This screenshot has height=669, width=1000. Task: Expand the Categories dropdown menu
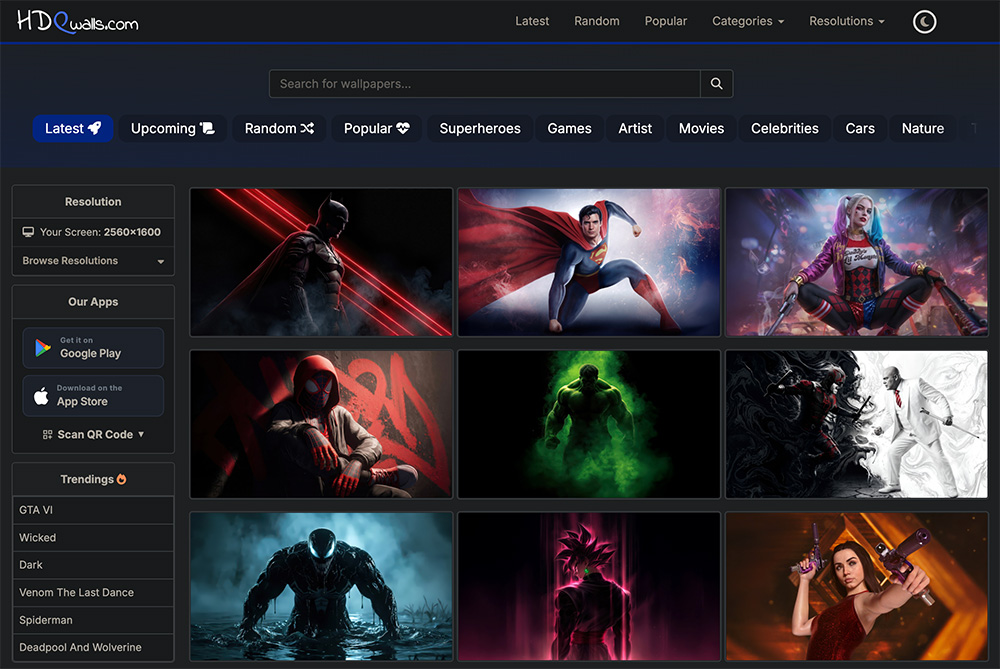(x=747, y=21)
